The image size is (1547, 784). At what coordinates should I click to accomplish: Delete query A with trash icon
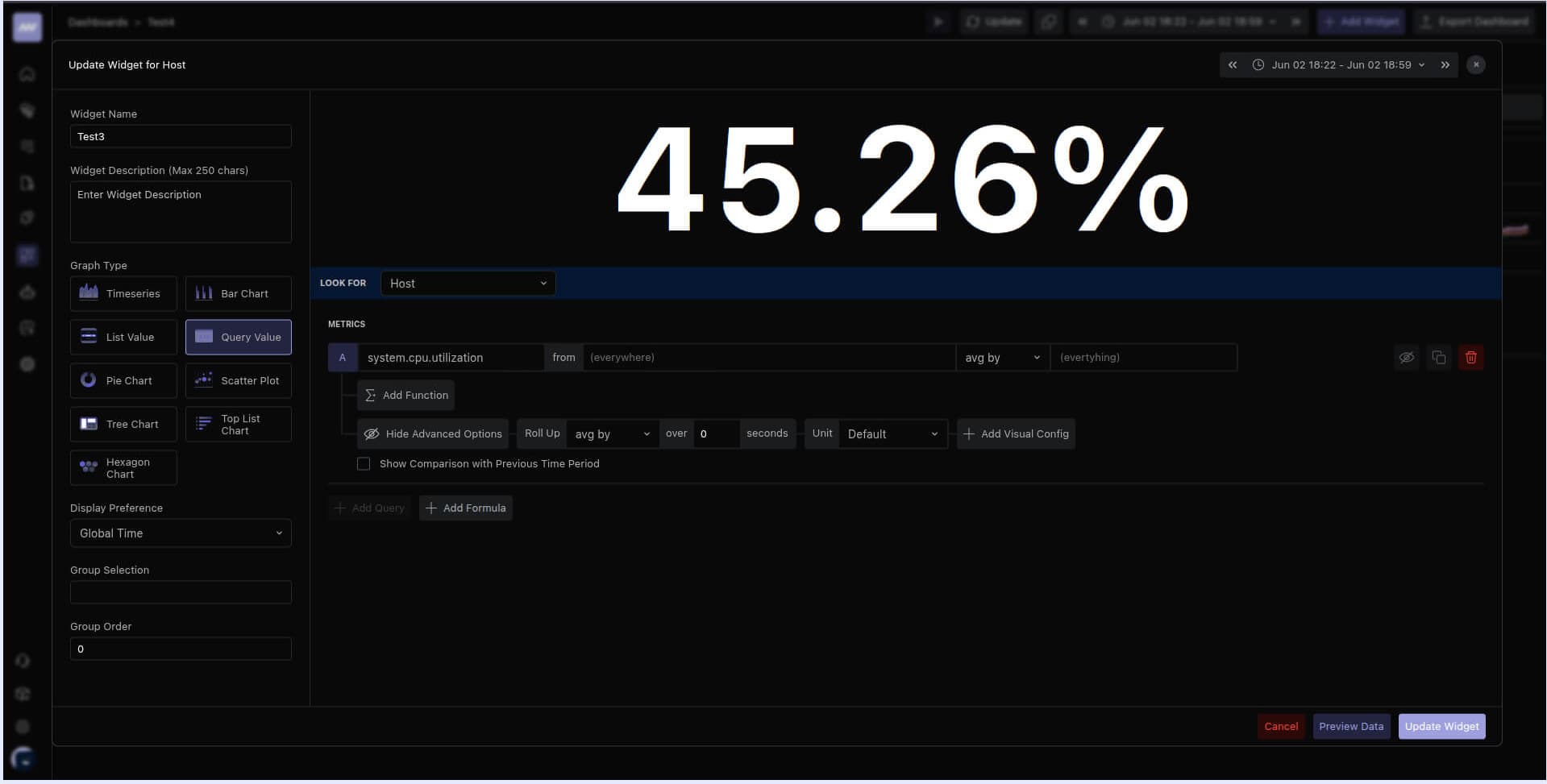click(1471, 357)
